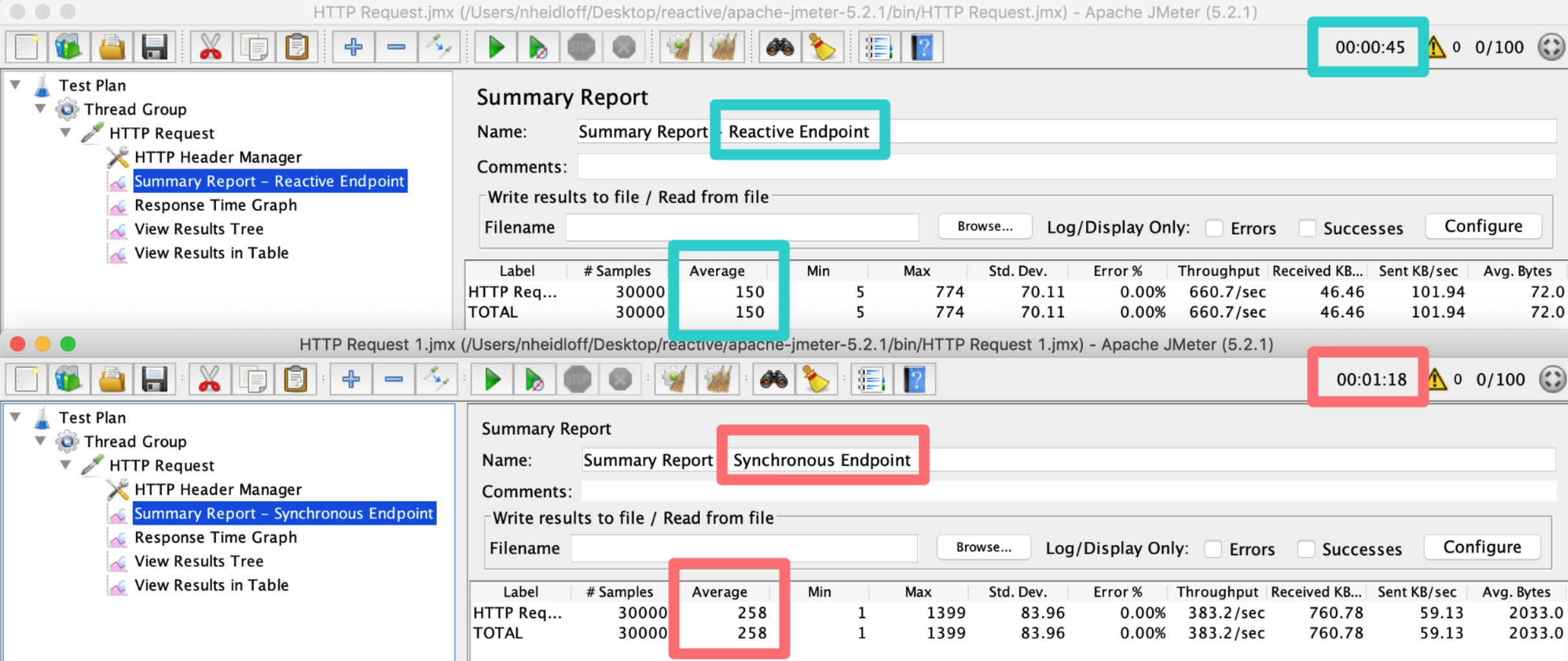
Task: Click the minus Collapse All icon in Reactive Endpoint window
Action: [396, 47]
